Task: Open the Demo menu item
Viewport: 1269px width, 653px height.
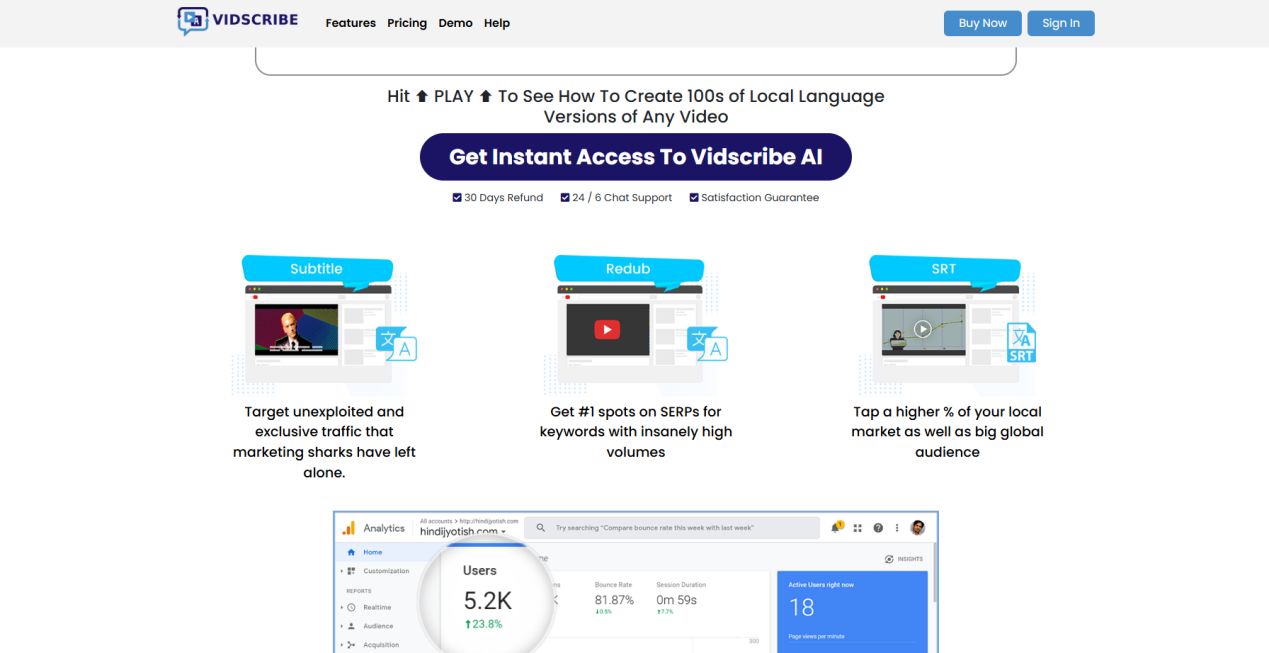Action: (x=455, y=23)
